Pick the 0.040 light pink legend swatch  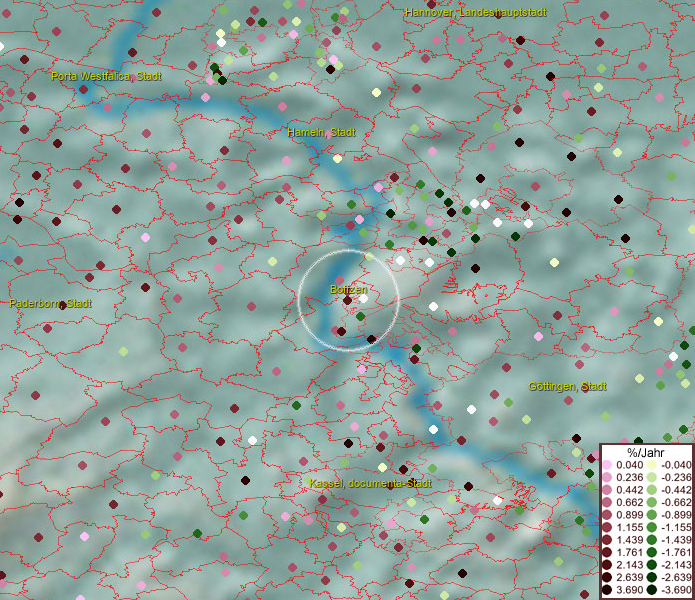607,465
